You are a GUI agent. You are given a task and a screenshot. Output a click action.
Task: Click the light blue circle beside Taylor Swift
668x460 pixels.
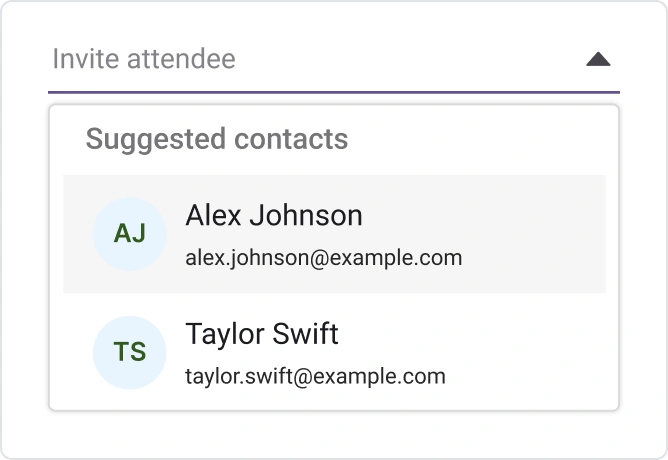tap(129, 352)
